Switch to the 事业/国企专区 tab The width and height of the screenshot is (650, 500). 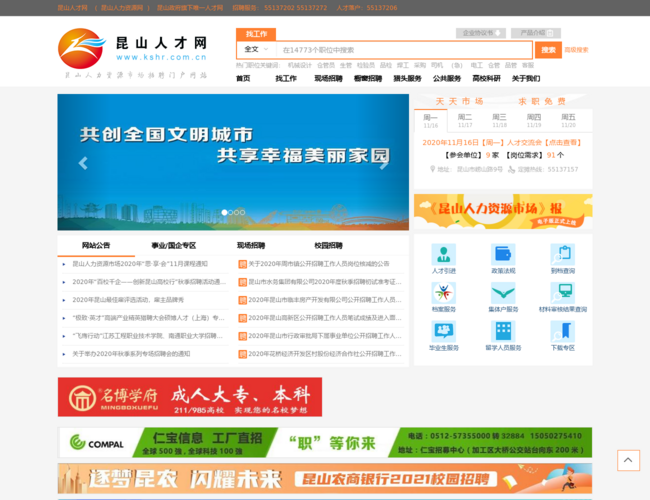tap(174, 245)
